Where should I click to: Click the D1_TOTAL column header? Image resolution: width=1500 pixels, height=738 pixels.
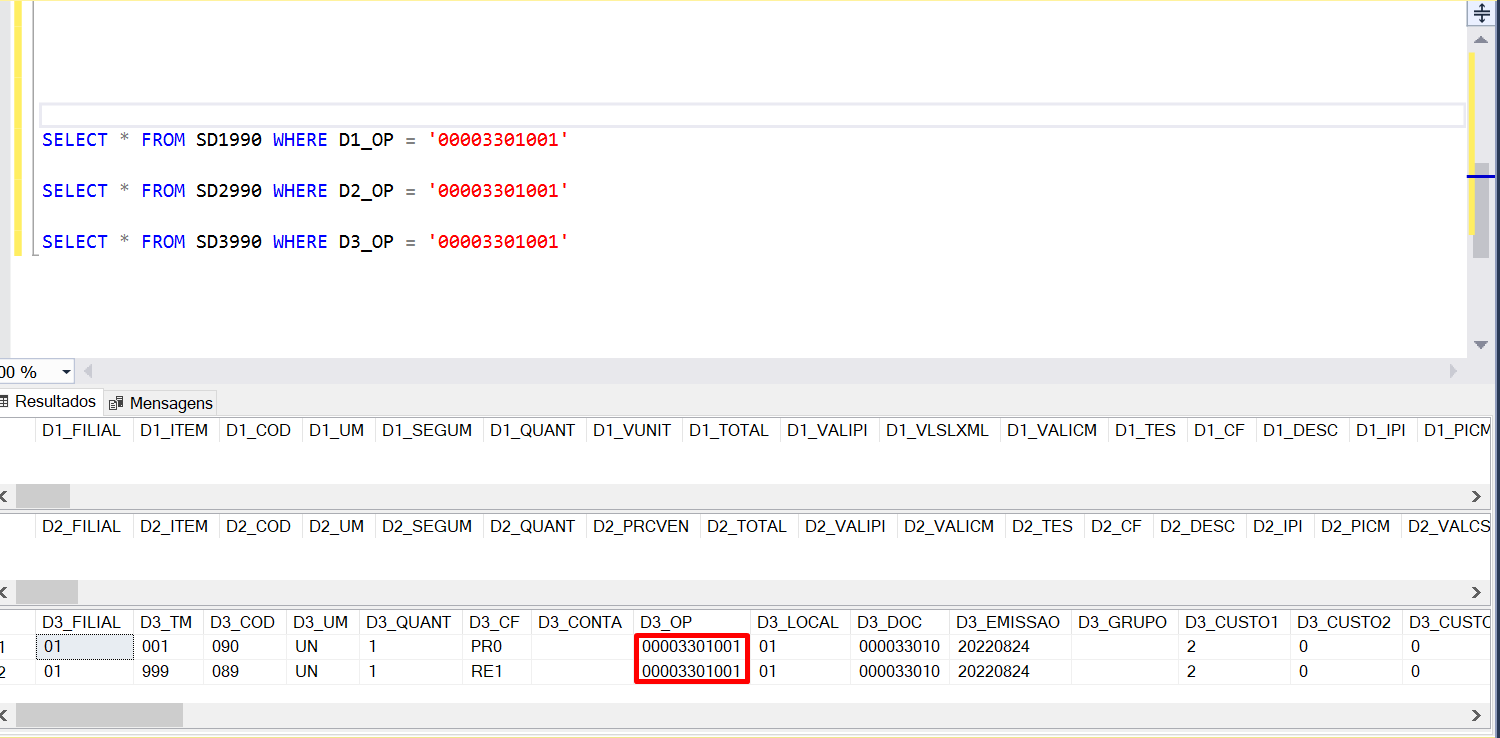click(729, 430)
